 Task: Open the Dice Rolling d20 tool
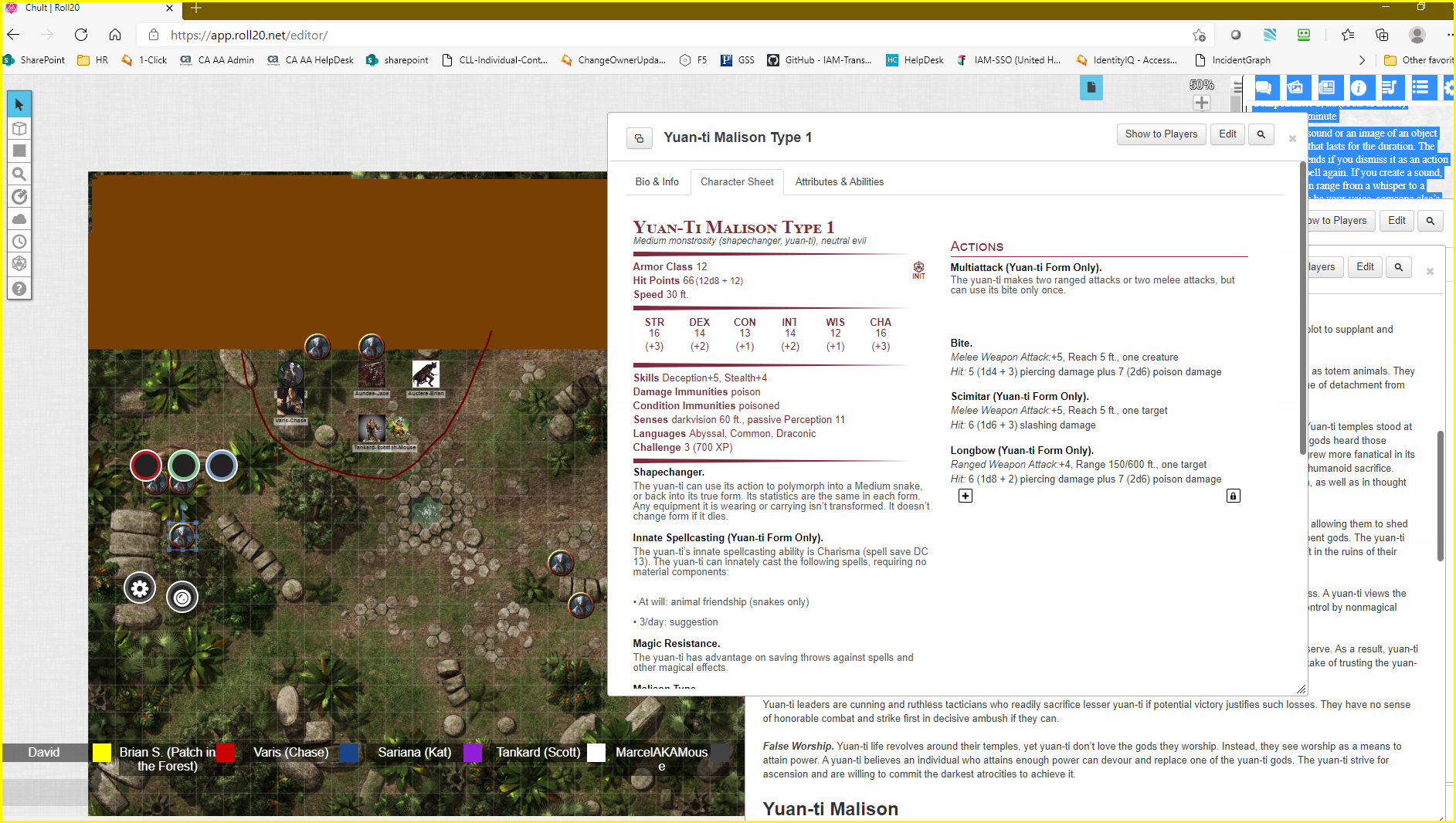tap(19, 264)
